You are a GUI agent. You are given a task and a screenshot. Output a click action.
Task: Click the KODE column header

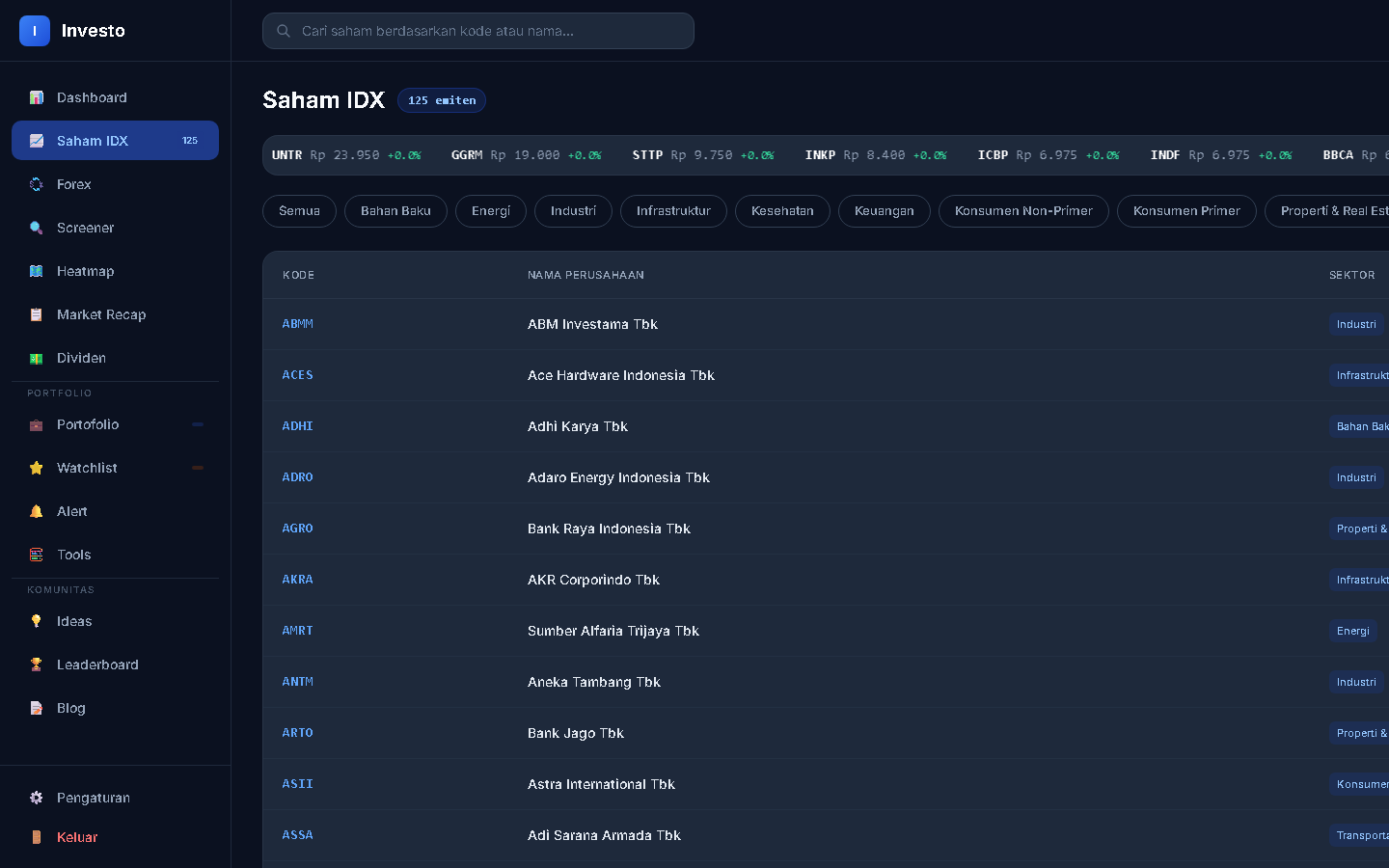[298, 275]
